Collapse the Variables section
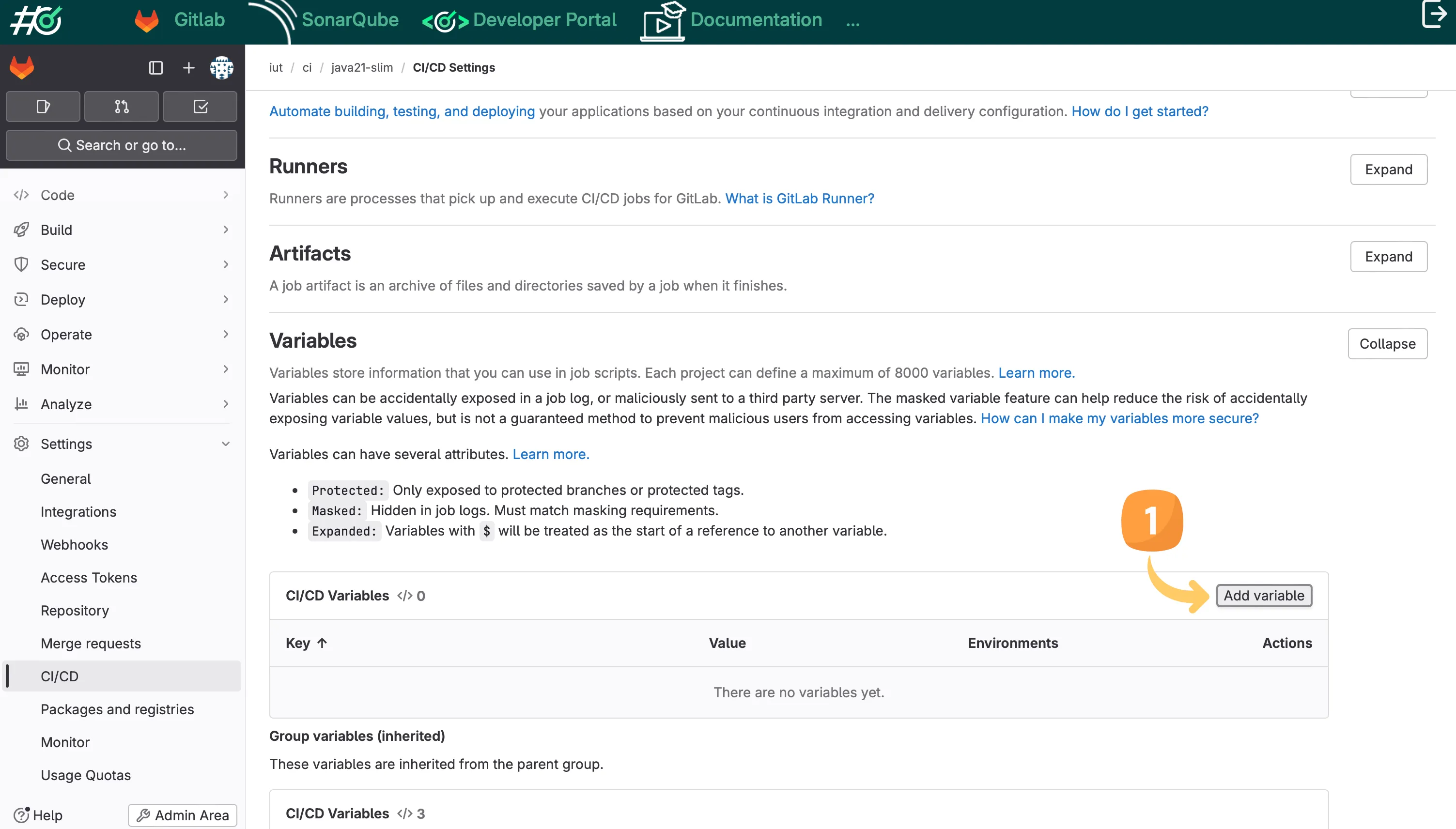This screenshot has width=1456, height=829. tap(1387, 343)
